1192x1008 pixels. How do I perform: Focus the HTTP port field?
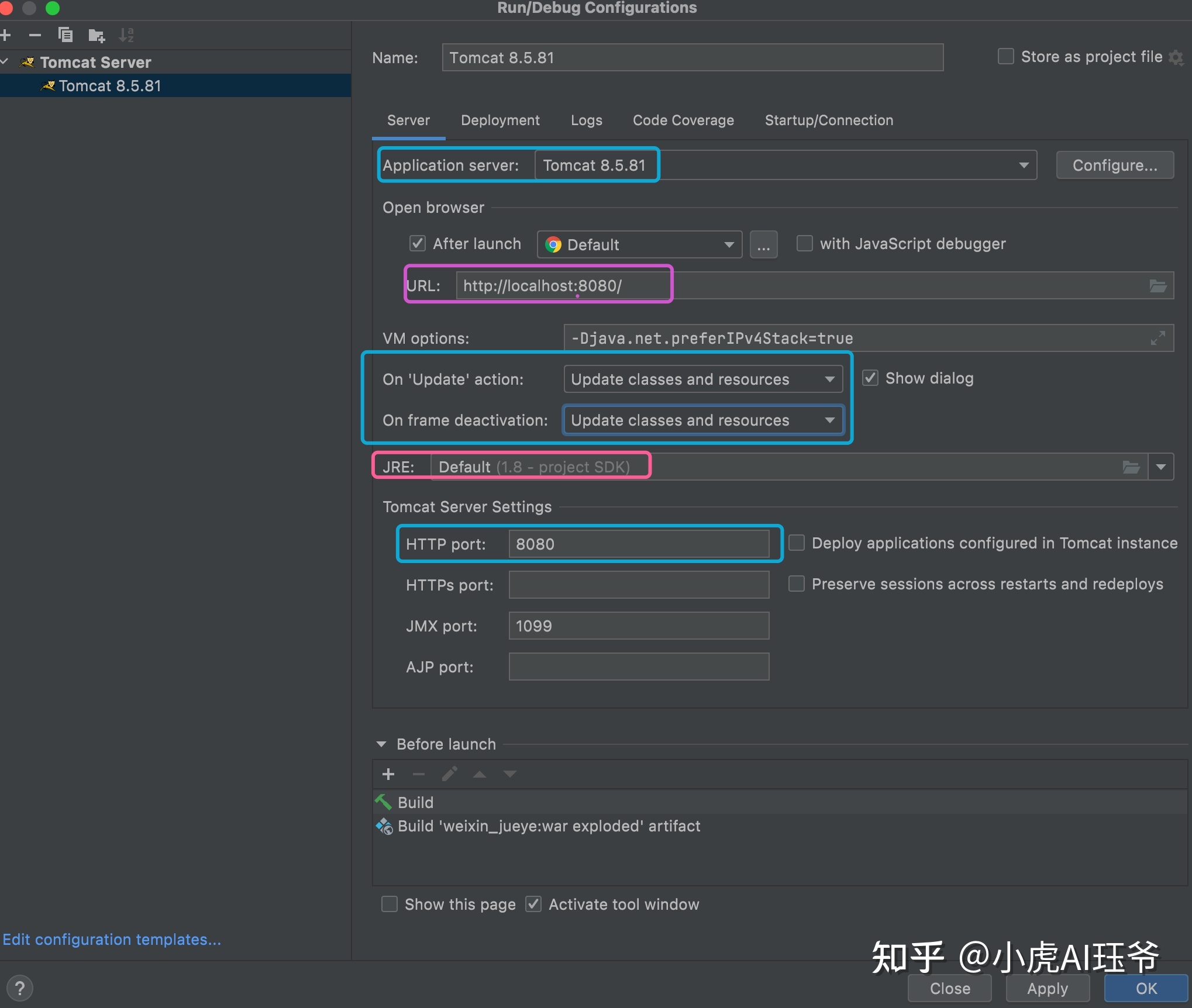tap(639, 544)
